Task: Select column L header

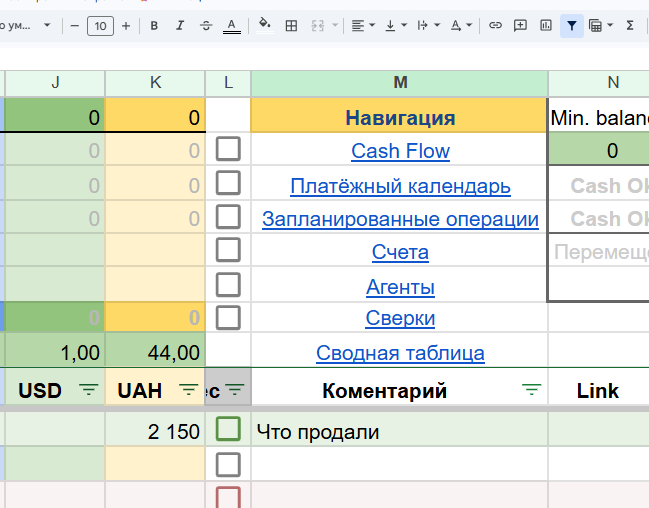Action: pyautogui.click(x=228, y=83)
